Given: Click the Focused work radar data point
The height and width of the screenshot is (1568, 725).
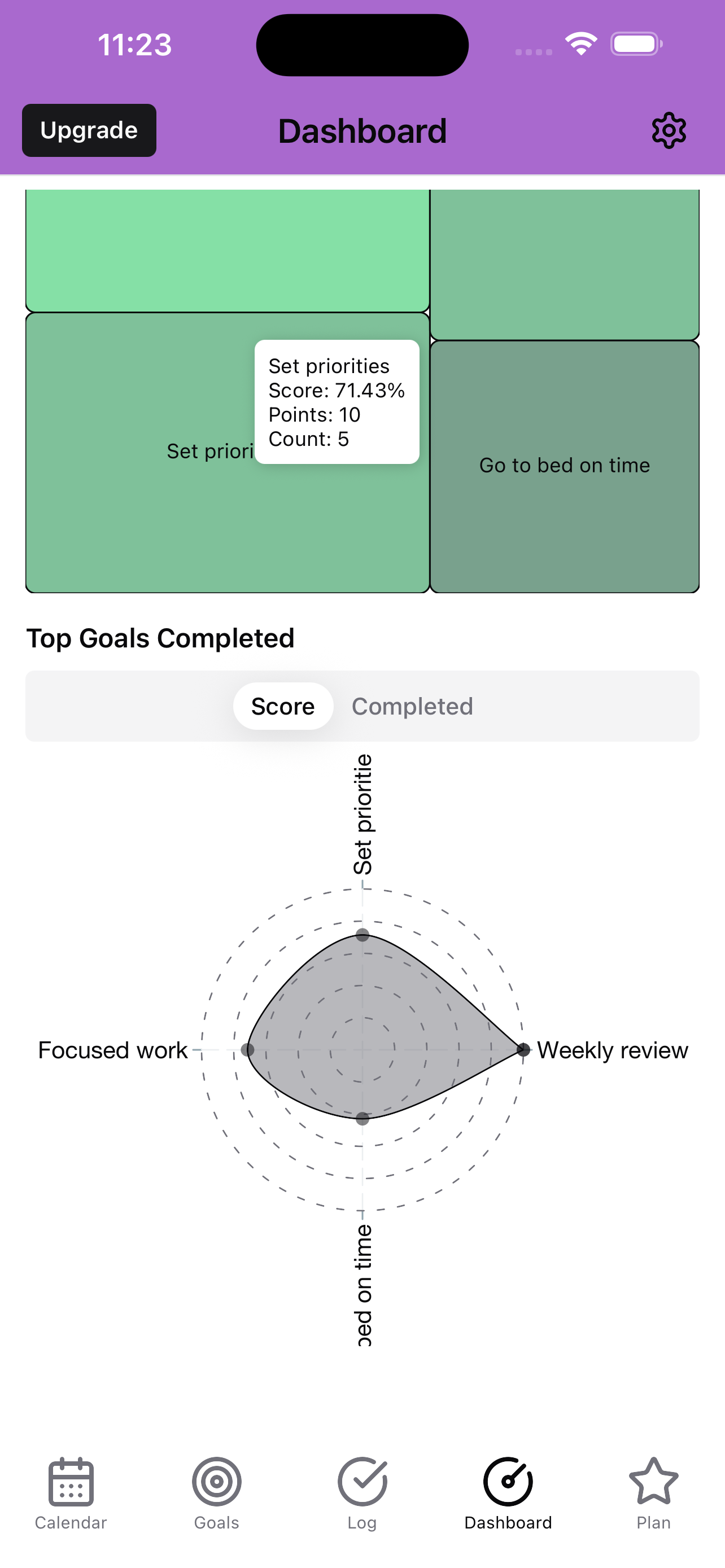Looking at the screenshot, I should coord(247,1049).
